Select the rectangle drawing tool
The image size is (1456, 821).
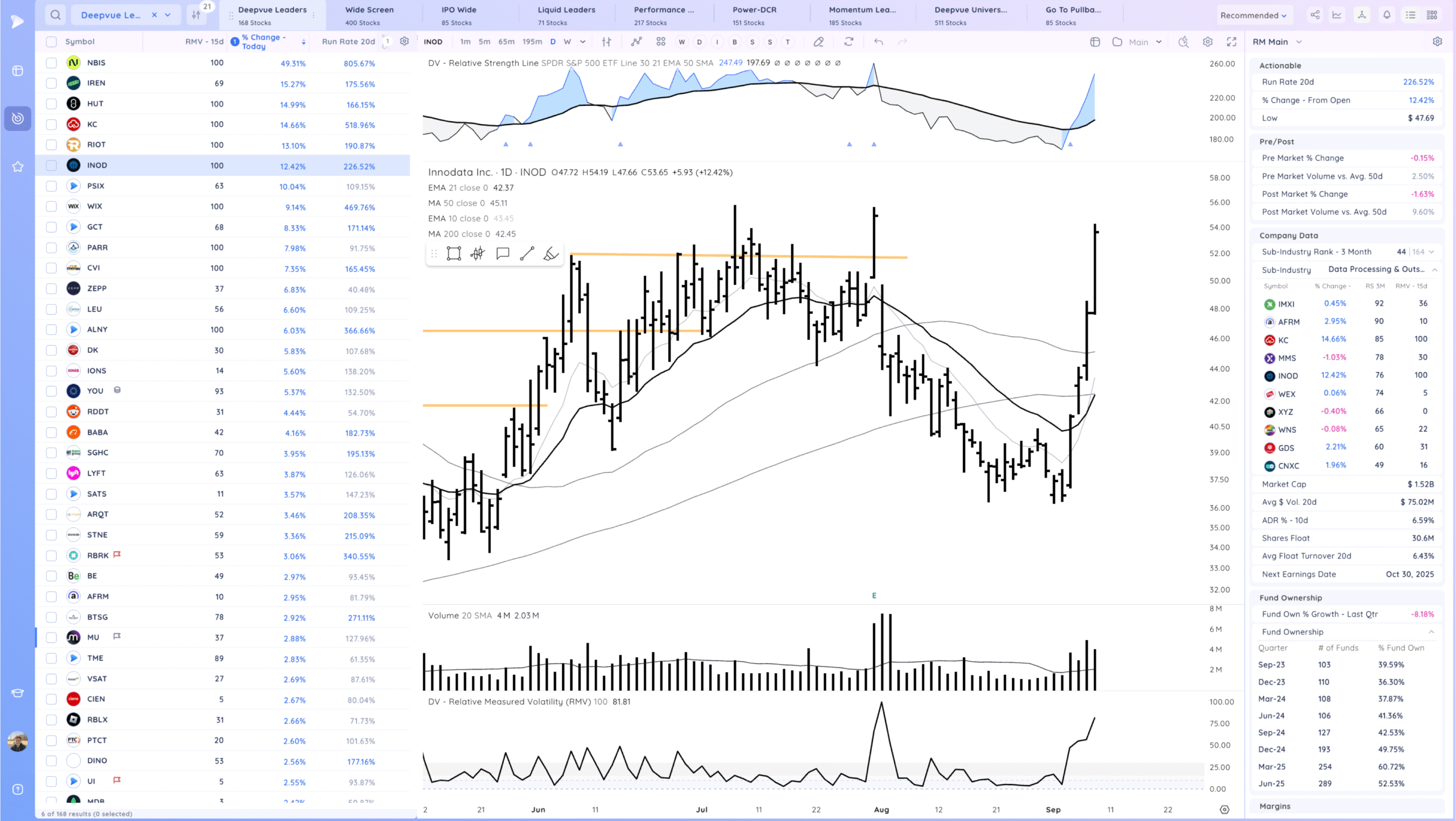click(454, 254)
